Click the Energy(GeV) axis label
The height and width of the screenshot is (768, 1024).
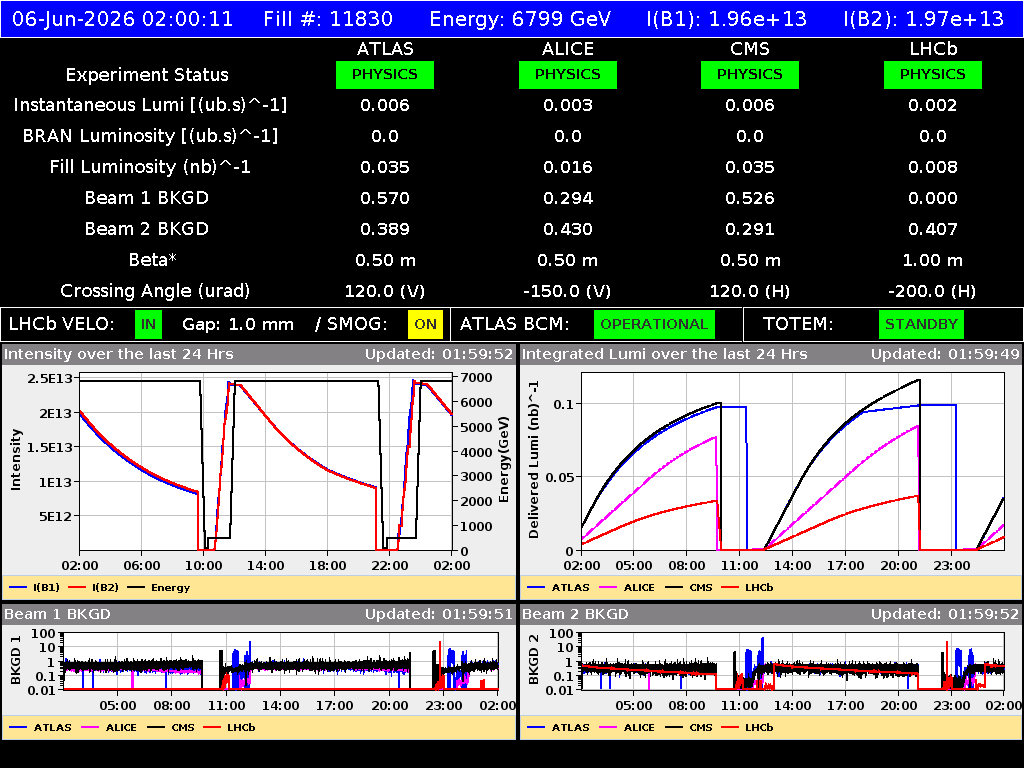(504, 459)
